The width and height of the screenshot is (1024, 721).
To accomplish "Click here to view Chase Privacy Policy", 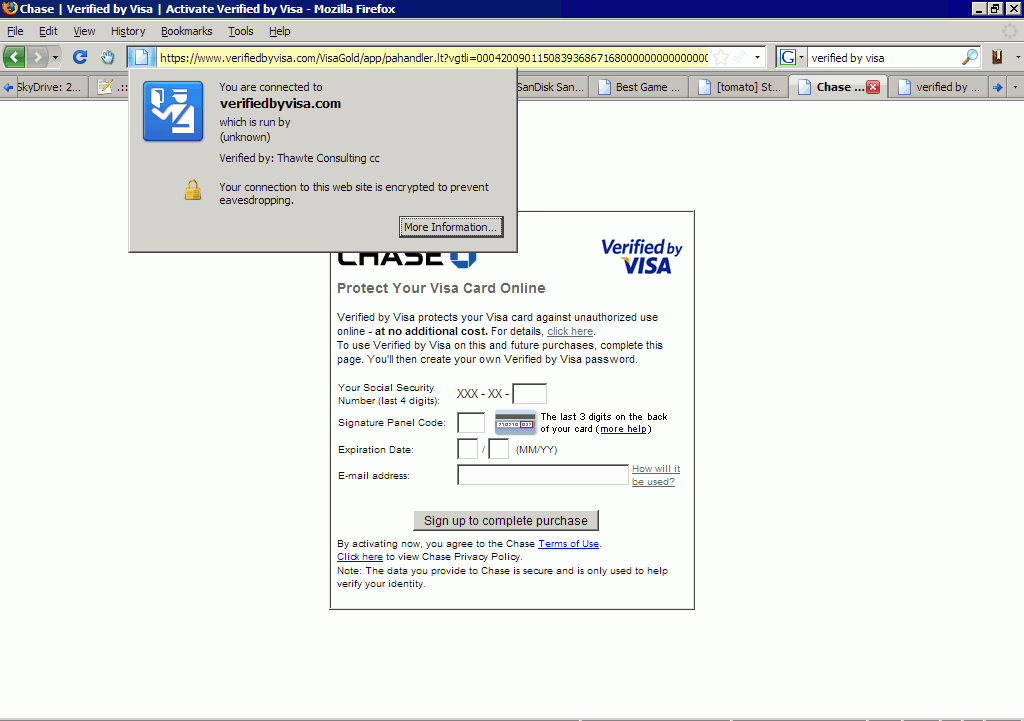I will 360,556.
